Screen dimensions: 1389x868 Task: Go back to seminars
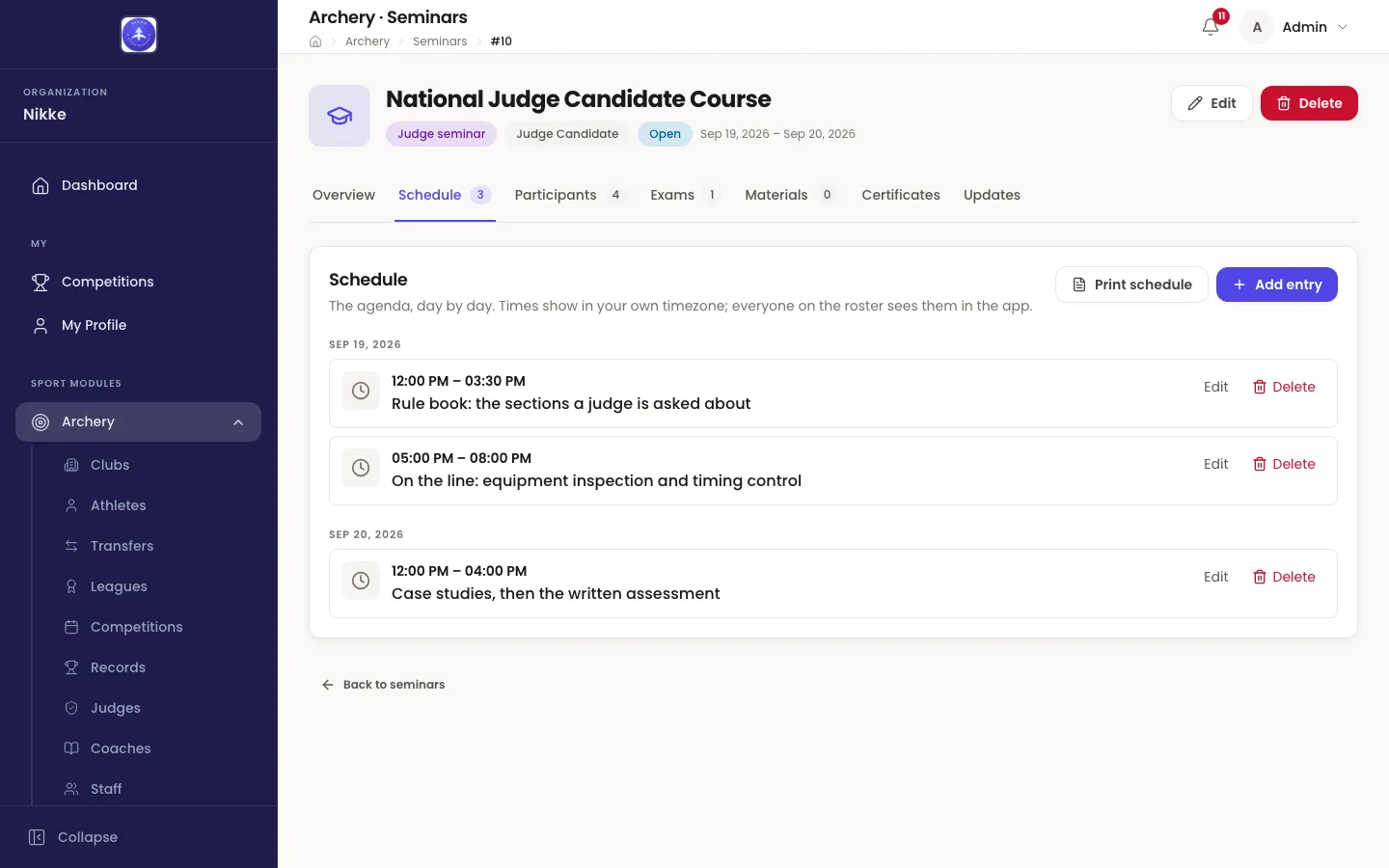click(383, 685)
